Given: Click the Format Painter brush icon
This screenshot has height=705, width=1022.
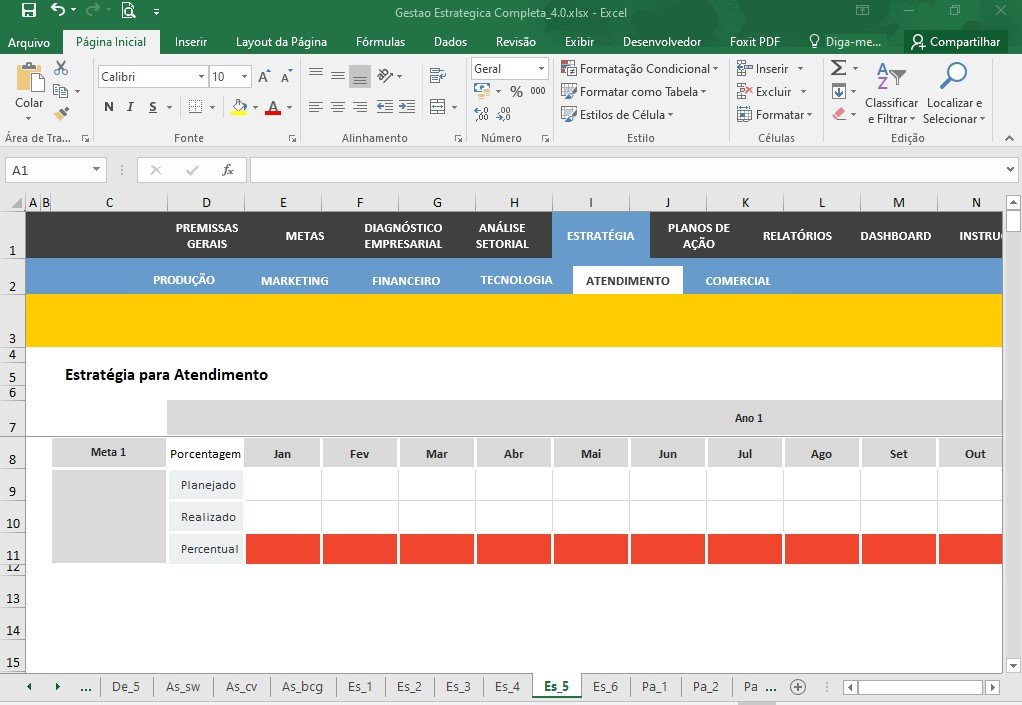Looking at the screenshot, I should tap(61, 114).
